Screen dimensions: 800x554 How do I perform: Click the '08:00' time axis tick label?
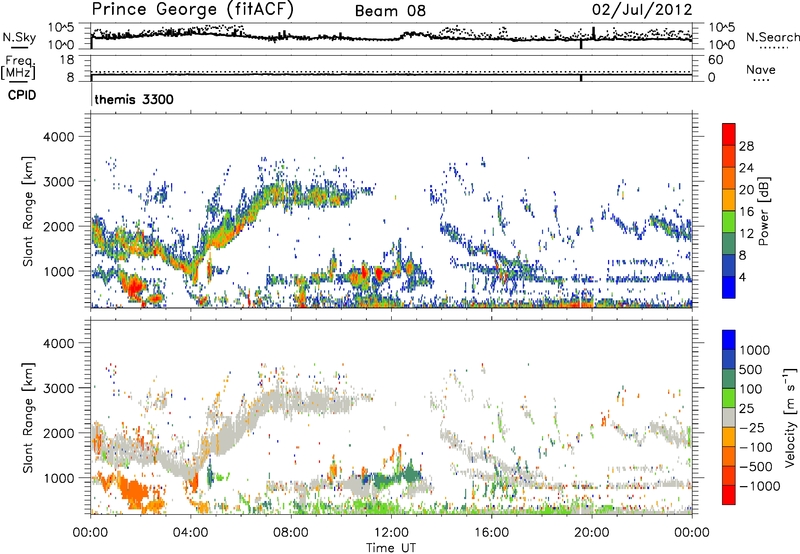point(291,533)
